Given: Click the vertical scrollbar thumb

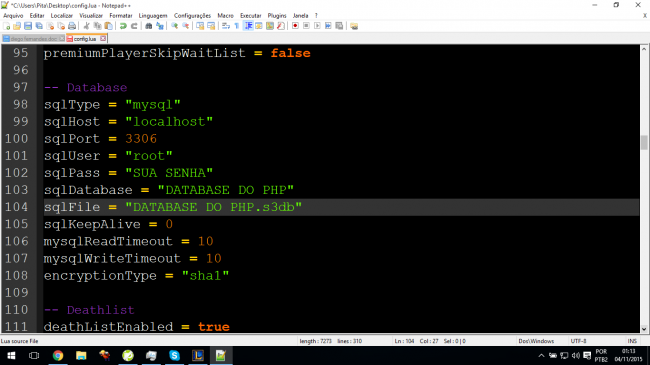Looking at the screenshot, I should [644, 142].
